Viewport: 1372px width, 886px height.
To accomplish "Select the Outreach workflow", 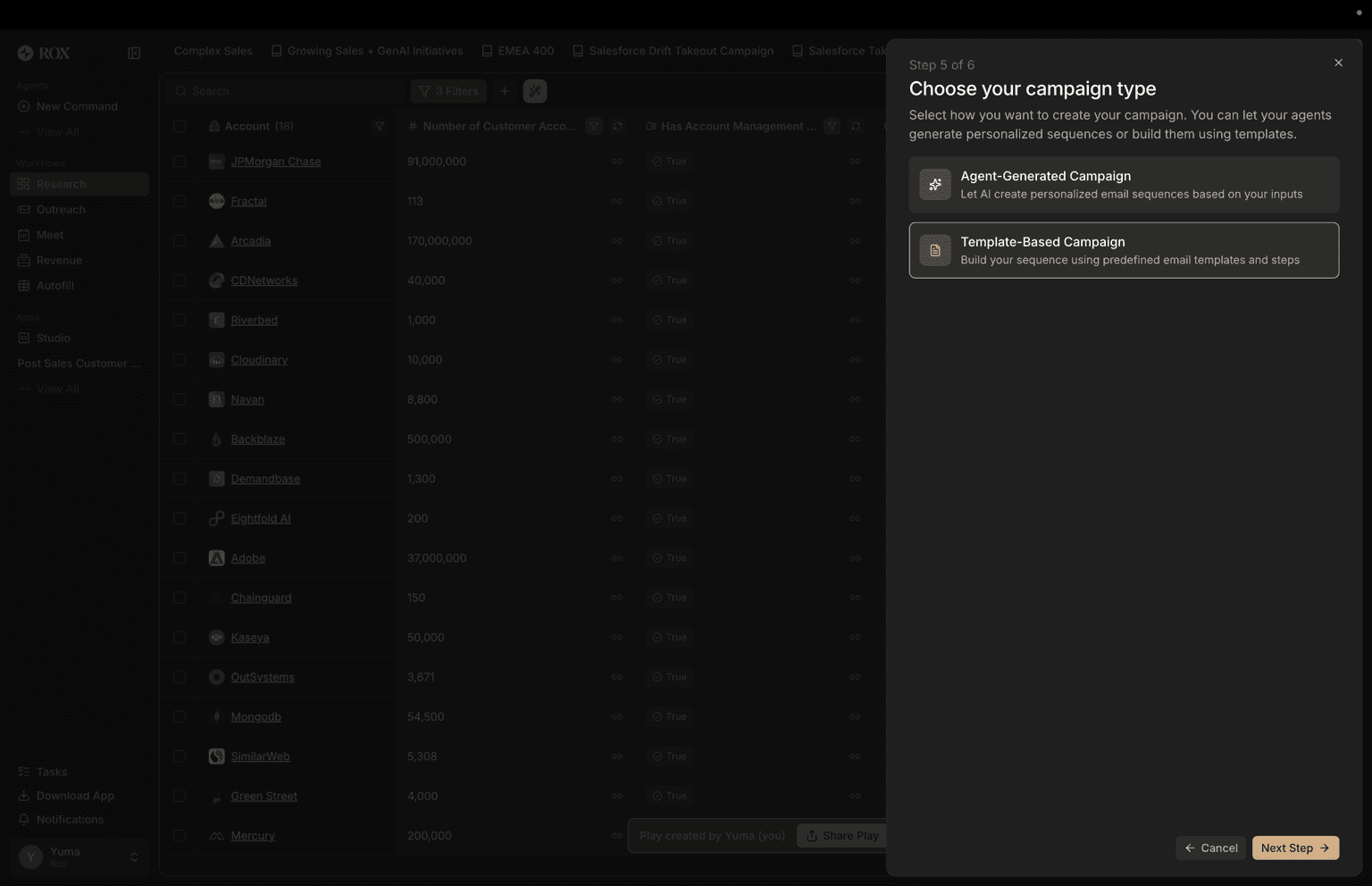I will 61,209.
